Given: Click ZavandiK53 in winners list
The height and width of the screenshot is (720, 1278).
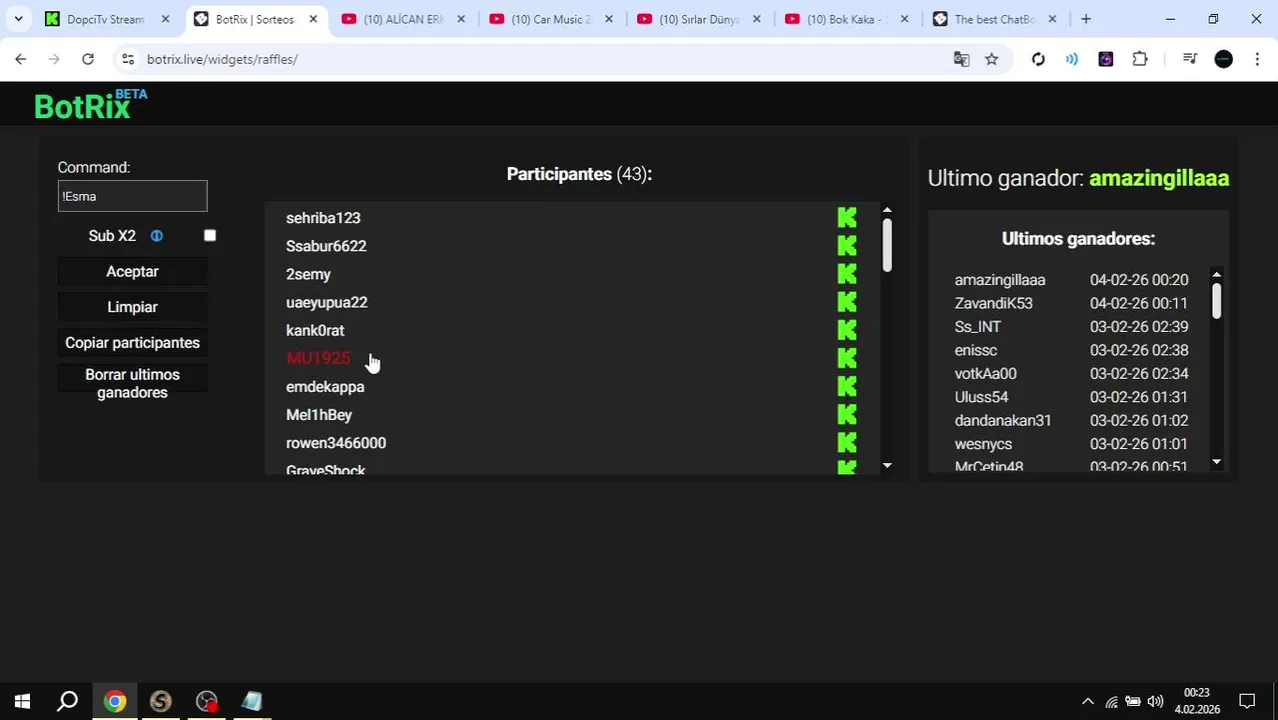Looking at the screenshot, I should coord(993,303).
